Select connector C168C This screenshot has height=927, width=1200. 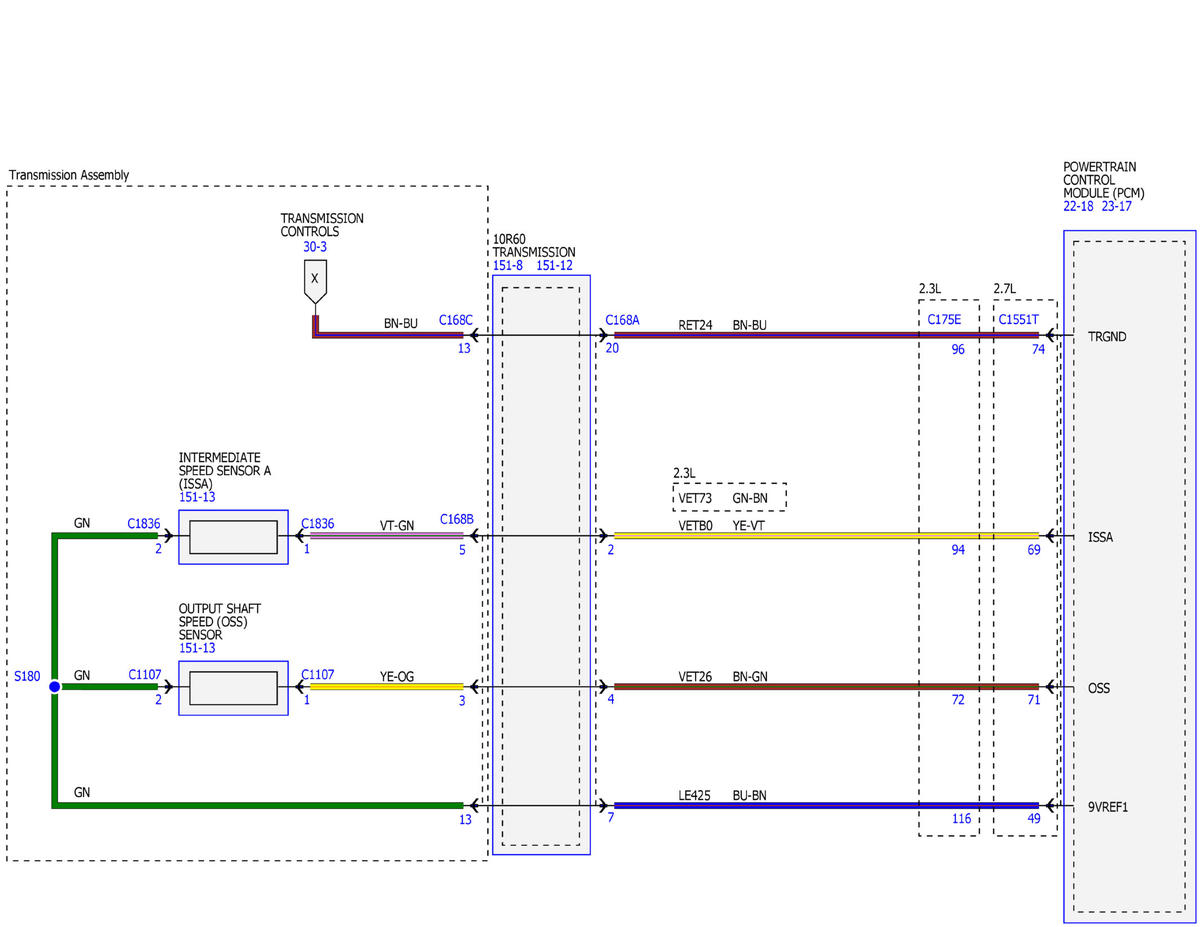[x=456, y=320]
